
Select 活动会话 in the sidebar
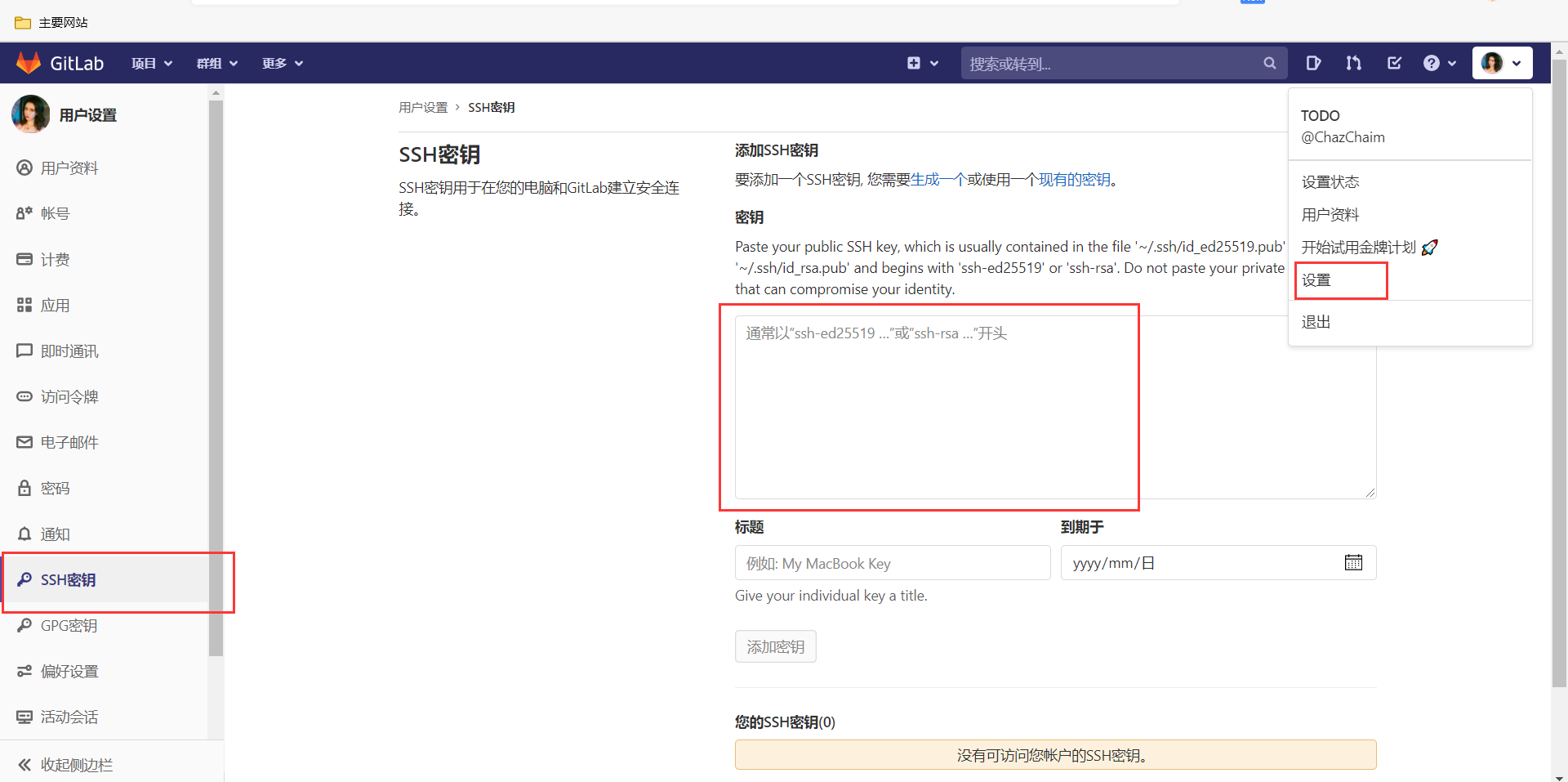(x=69, y=717)
